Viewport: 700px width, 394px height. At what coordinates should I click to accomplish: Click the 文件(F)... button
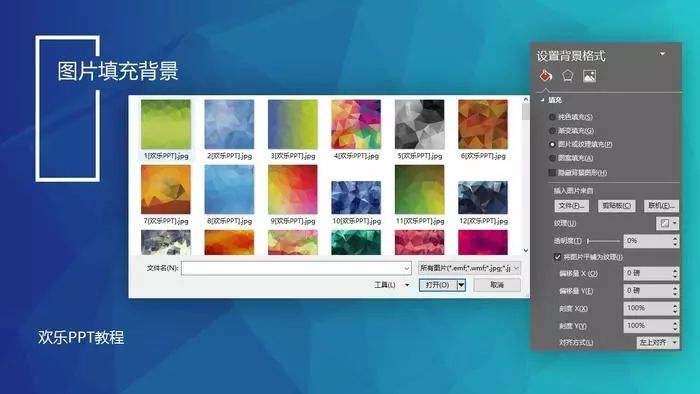[x=572, y=206]
